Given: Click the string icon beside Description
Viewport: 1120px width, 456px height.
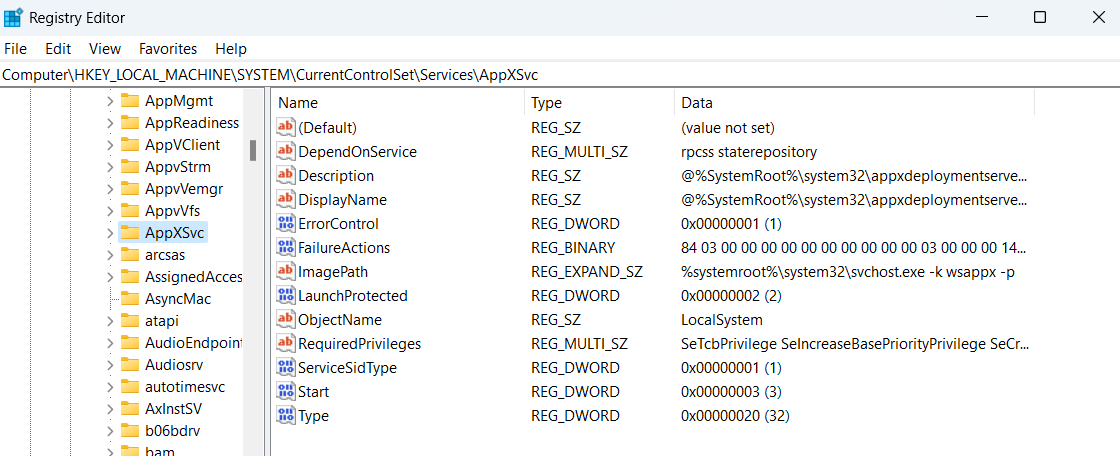Looking at the screenshot, I should point(286,176).
